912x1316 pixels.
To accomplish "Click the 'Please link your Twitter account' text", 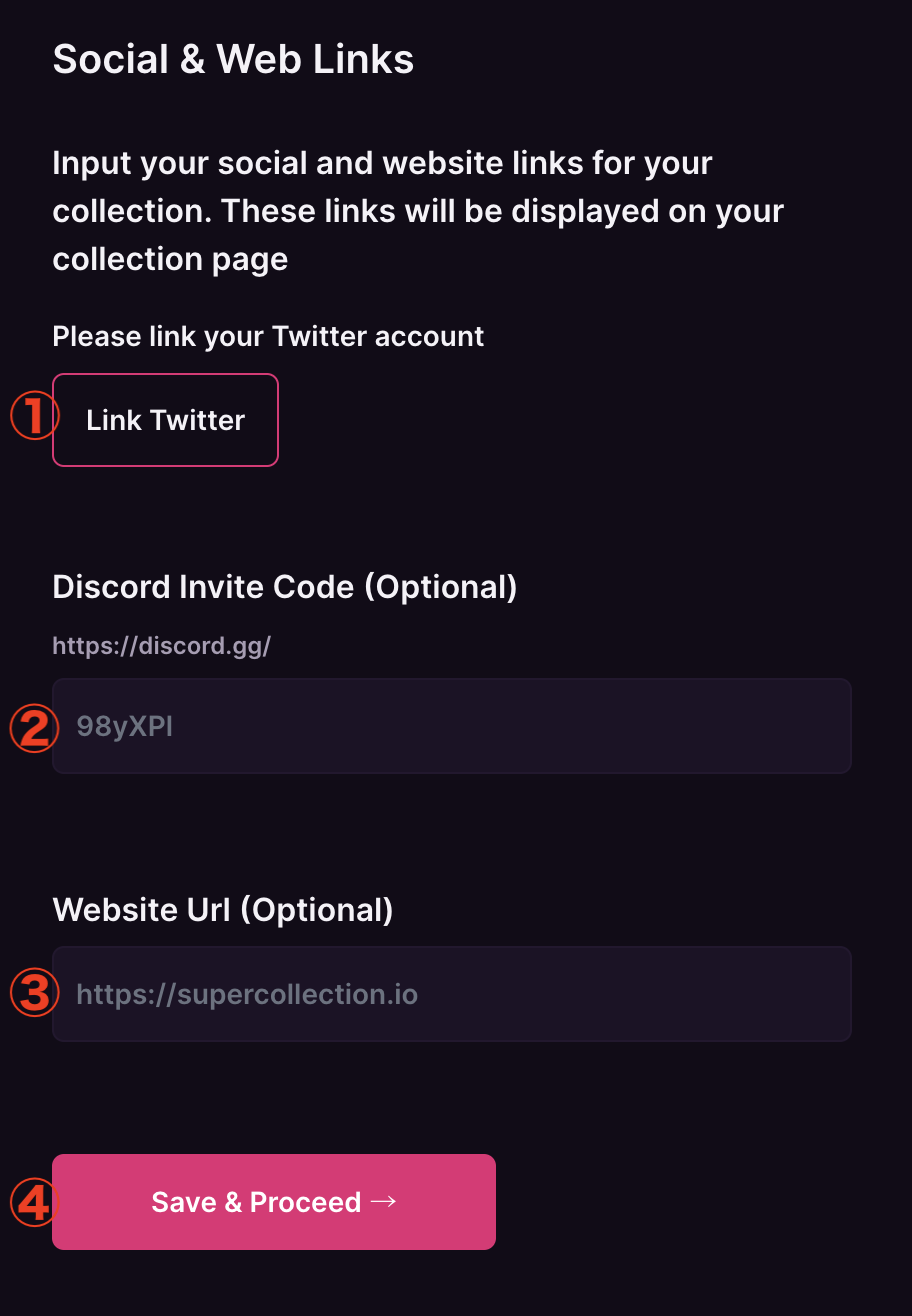I will point(268,336).
